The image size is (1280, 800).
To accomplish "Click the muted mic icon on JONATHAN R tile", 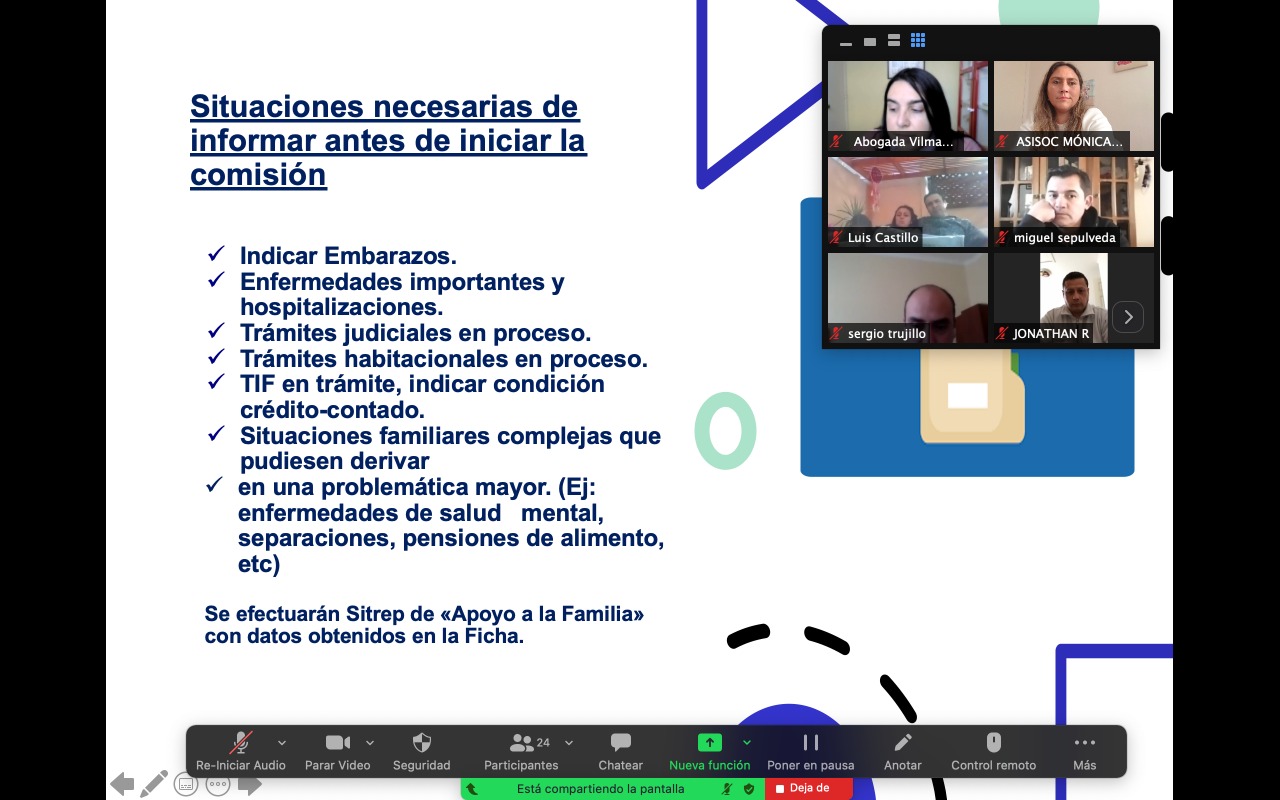I will click(x=1002, y=334).
